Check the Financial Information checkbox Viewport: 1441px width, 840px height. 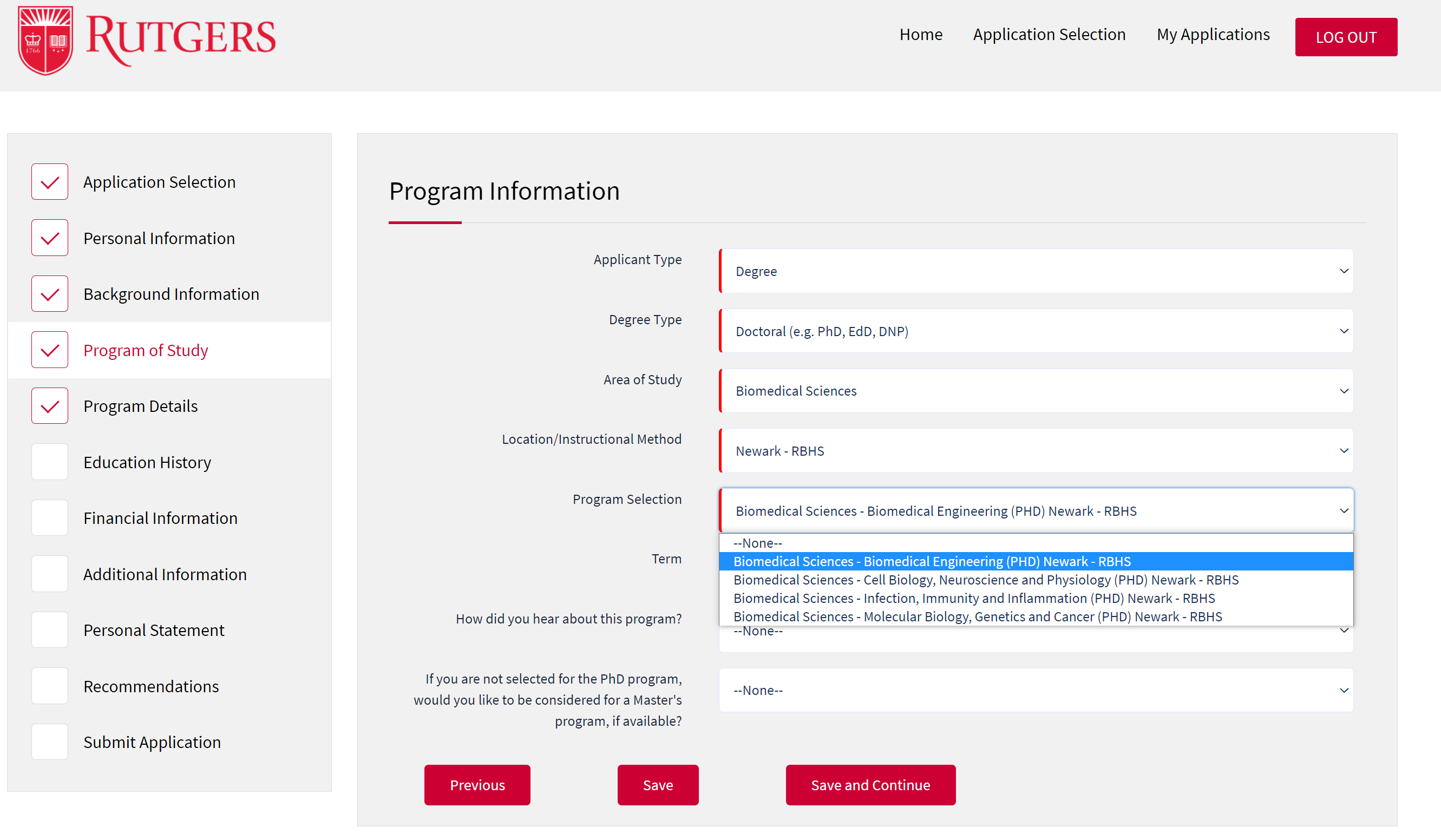[x=50, y=517]
